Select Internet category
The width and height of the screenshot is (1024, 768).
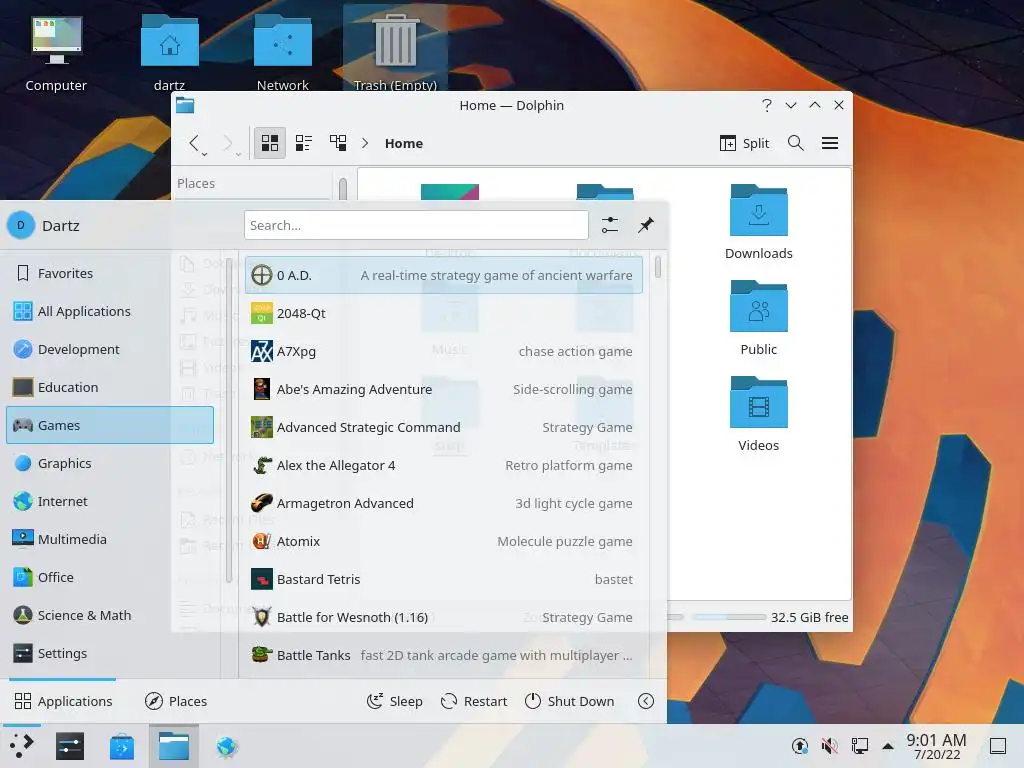[x=110, y=501]
